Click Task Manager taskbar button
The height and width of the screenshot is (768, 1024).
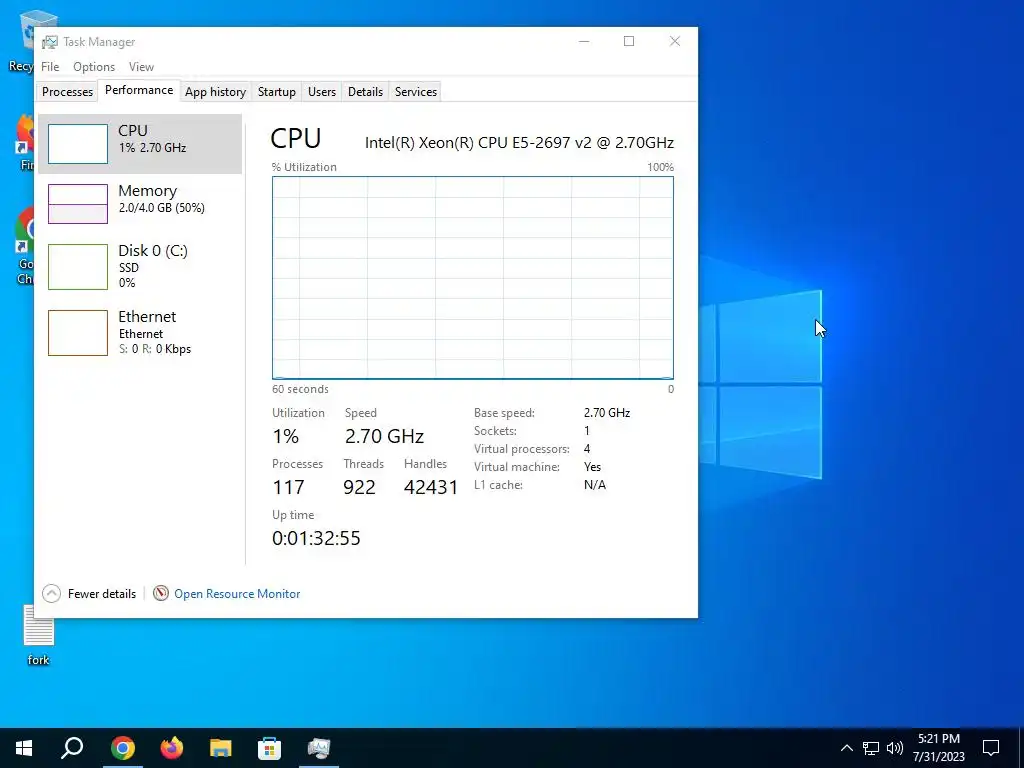pyautogui.click(x=319, y=748)
